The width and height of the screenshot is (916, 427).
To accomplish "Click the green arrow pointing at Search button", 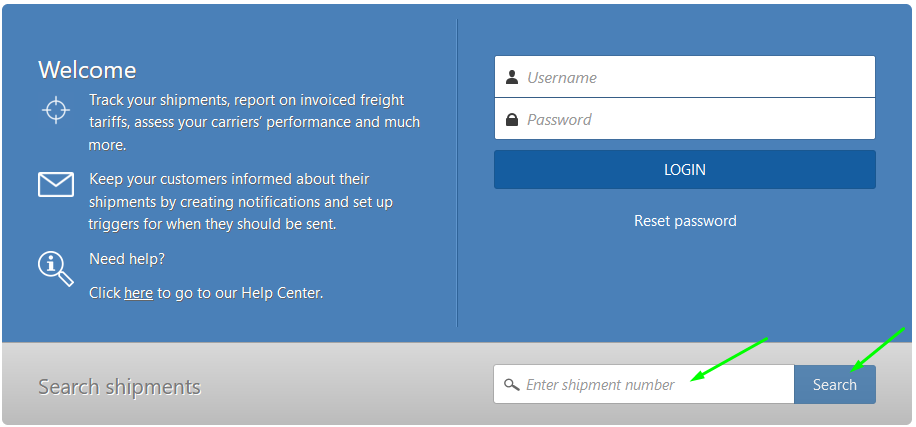I will 878,350.
